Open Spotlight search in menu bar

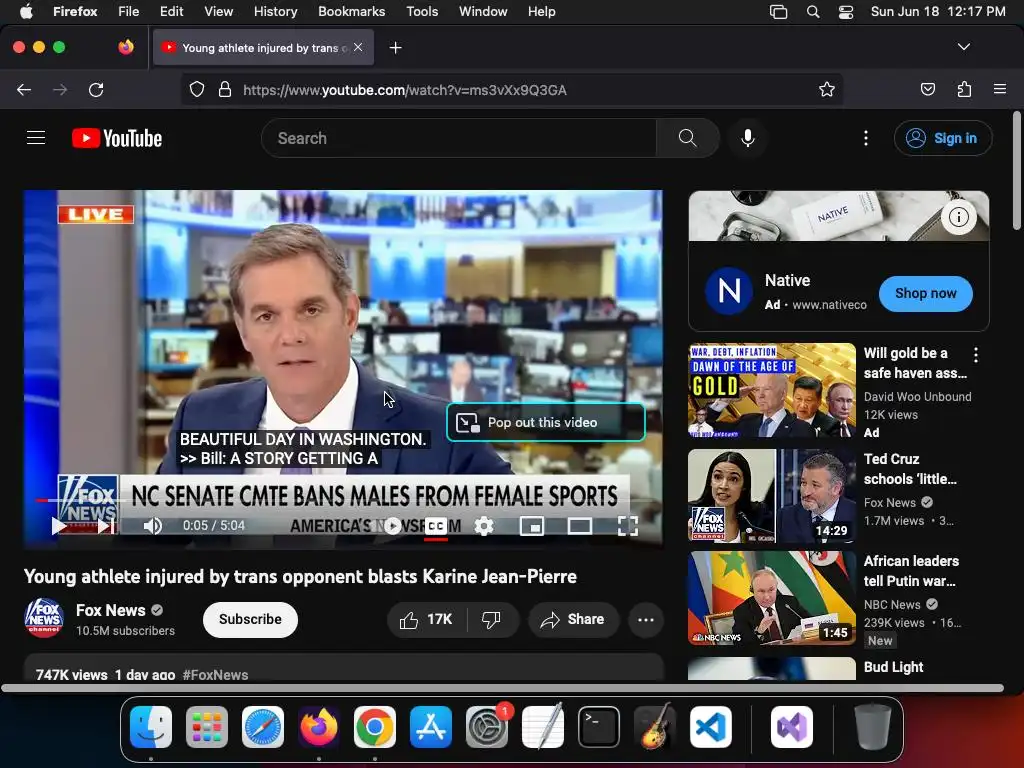812,12
